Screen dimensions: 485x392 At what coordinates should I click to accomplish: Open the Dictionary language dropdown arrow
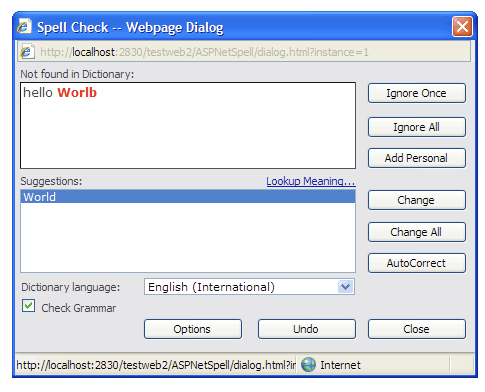pyautogui.click(x=345, y=287)
